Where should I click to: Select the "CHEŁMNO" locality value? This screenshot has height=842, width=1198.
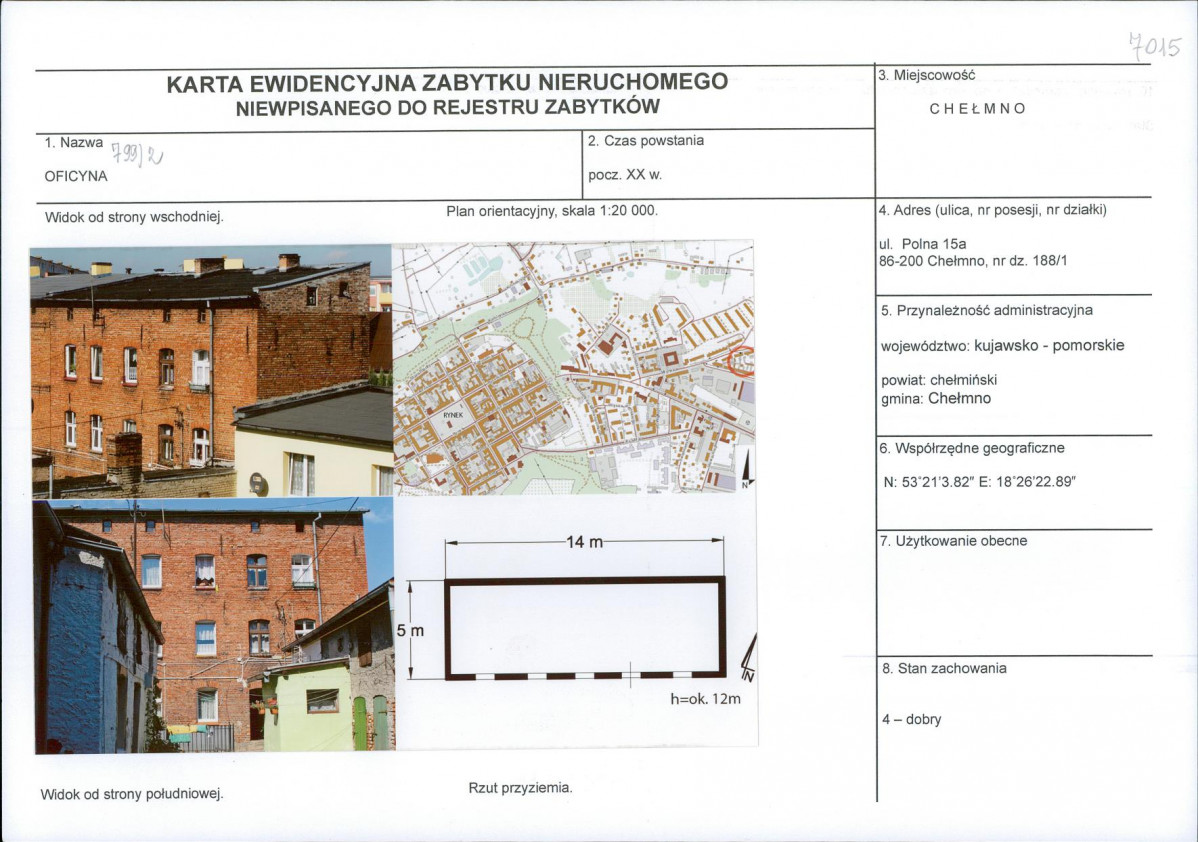point(977,109)
